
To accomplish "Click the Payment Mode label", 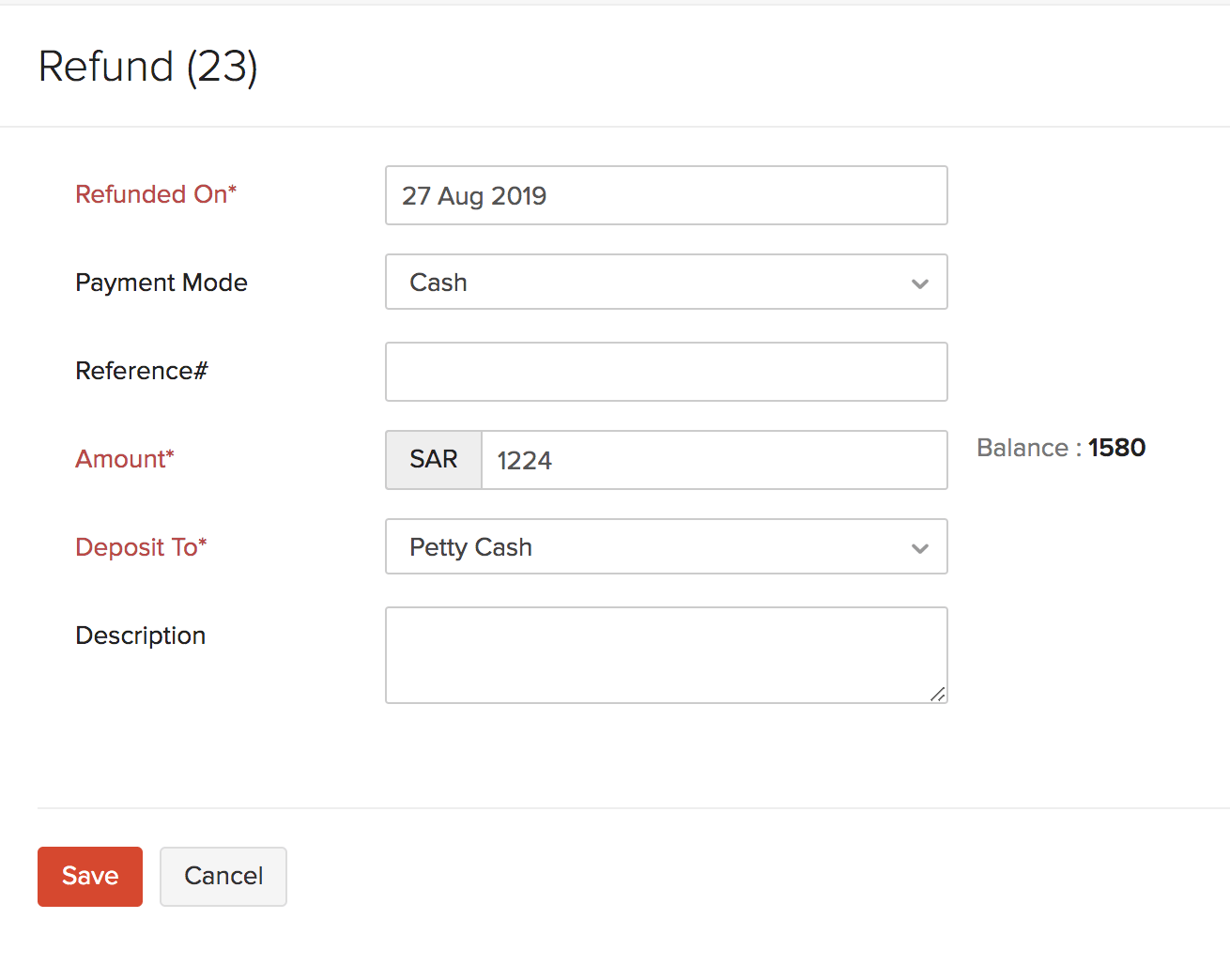I will click(x=161, y=283).
